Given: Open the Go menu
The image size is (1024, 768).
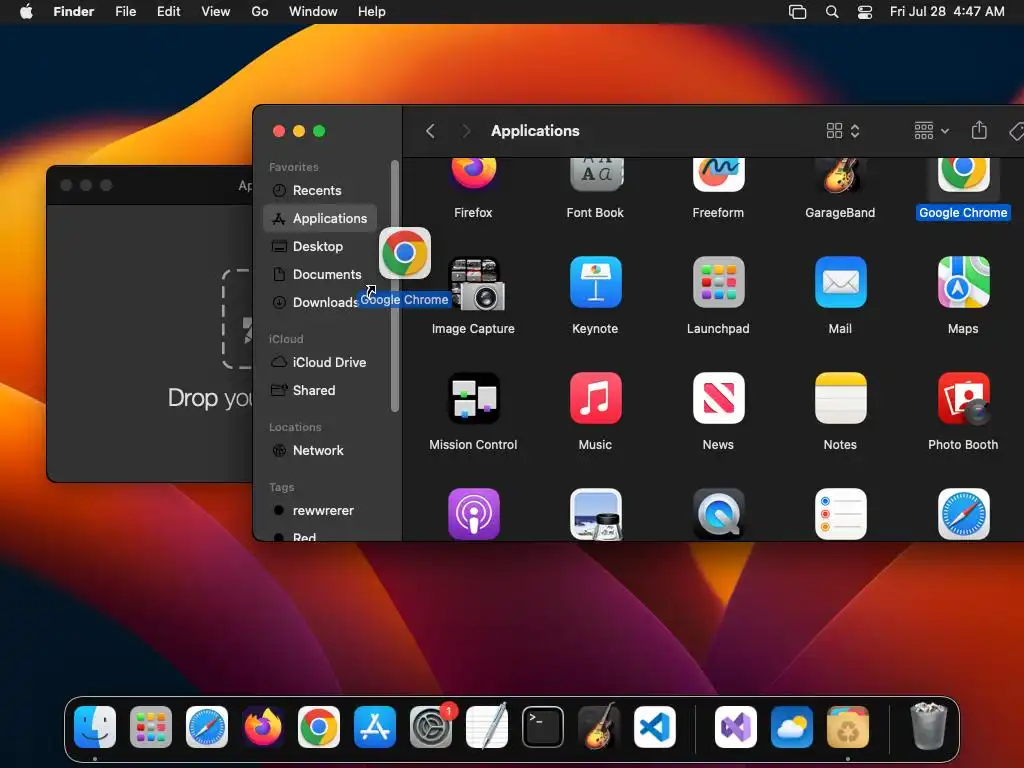Looking at the screenshot, I should click(x=260, y=12).
